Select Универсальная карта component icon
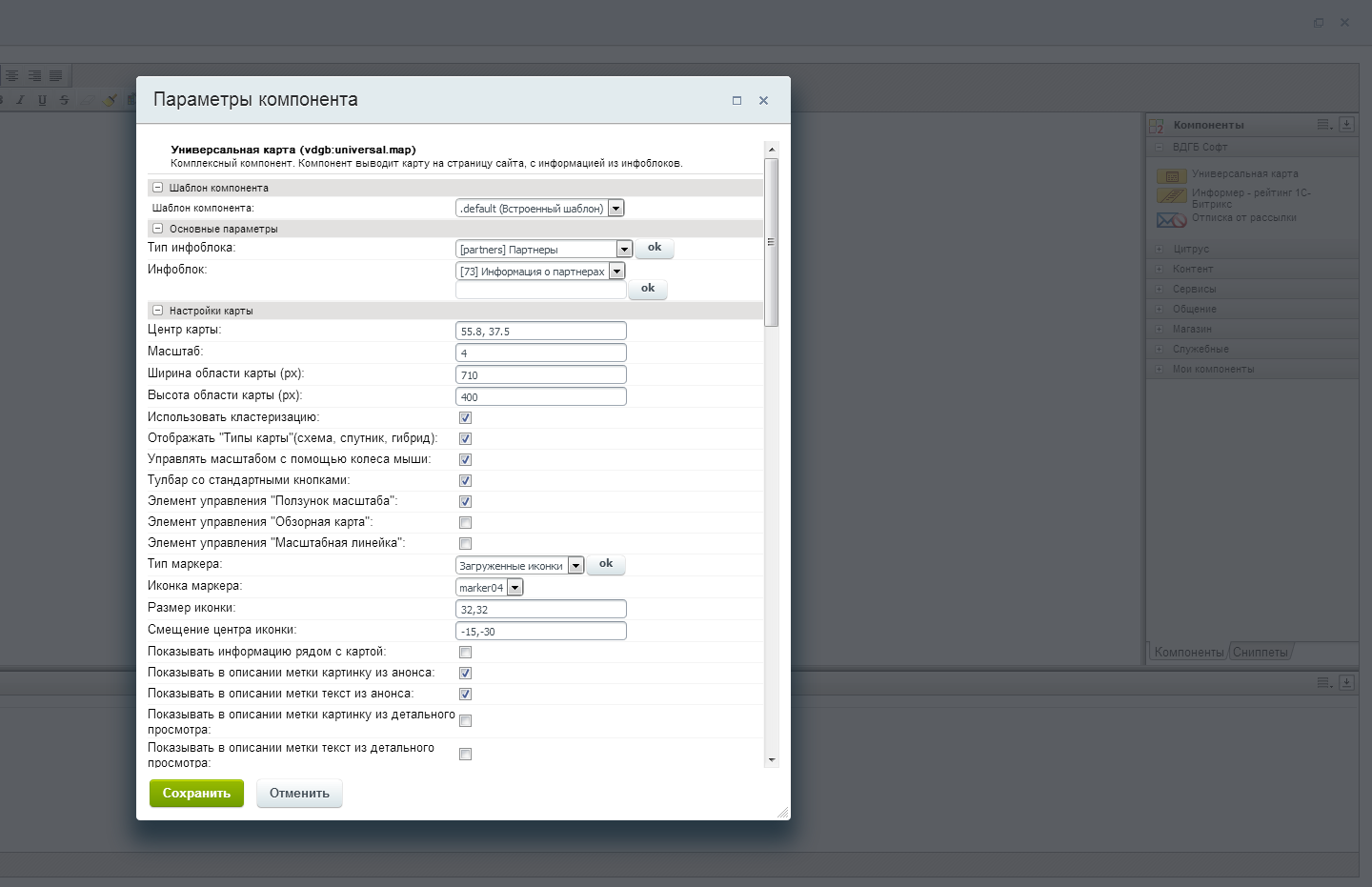1372x887 pixels. click(x=1171, y=176)
